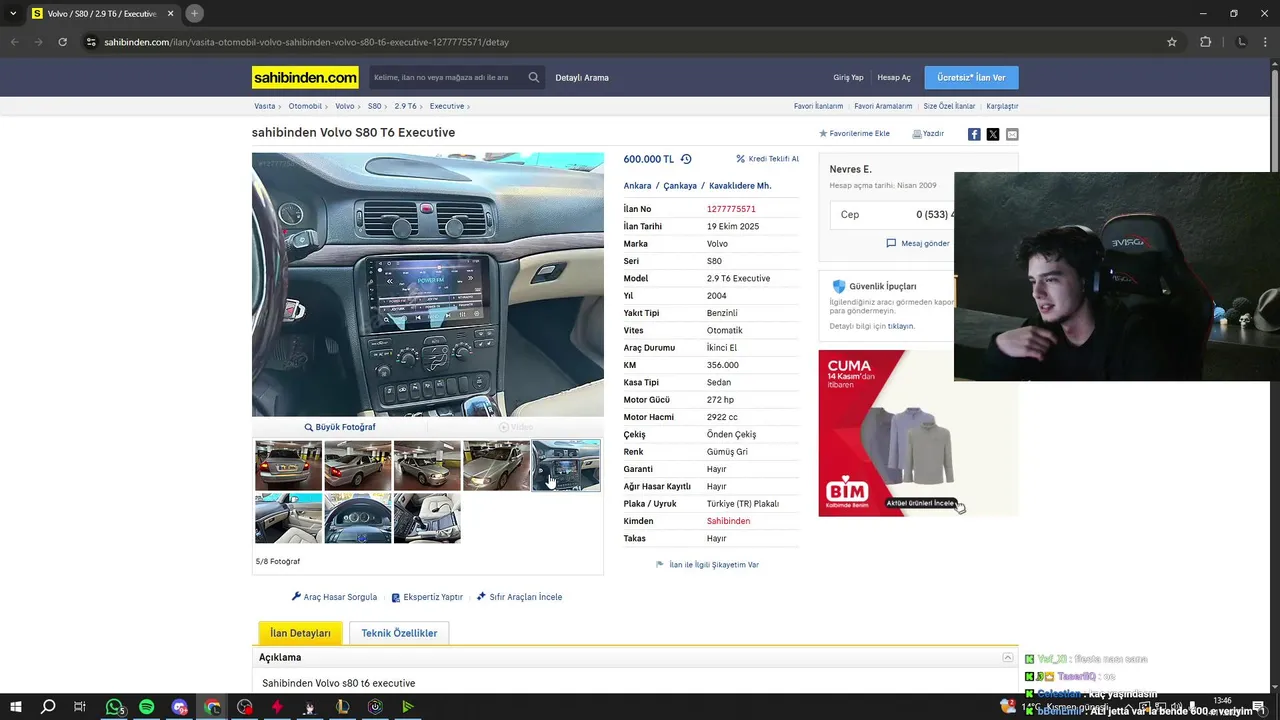The image size is (1280, 720).
Task: Open Windows taskbar search
Action: click(x=48, y=707)
